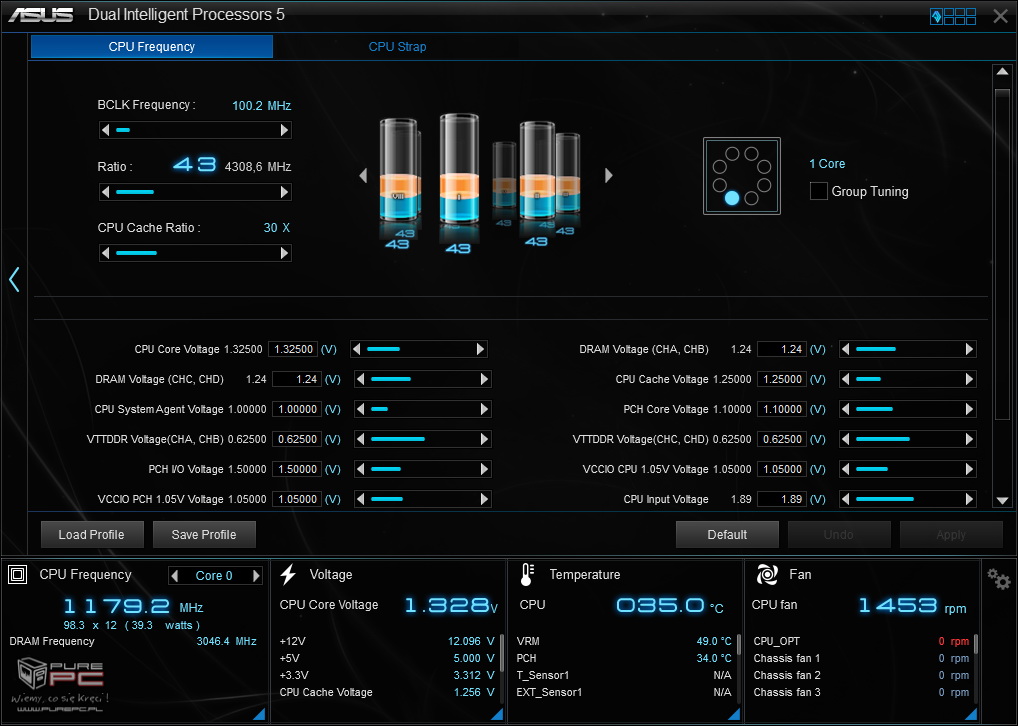Switch to the CPU Strap tab
The image size is (1018, 726).
coord(397,47)
